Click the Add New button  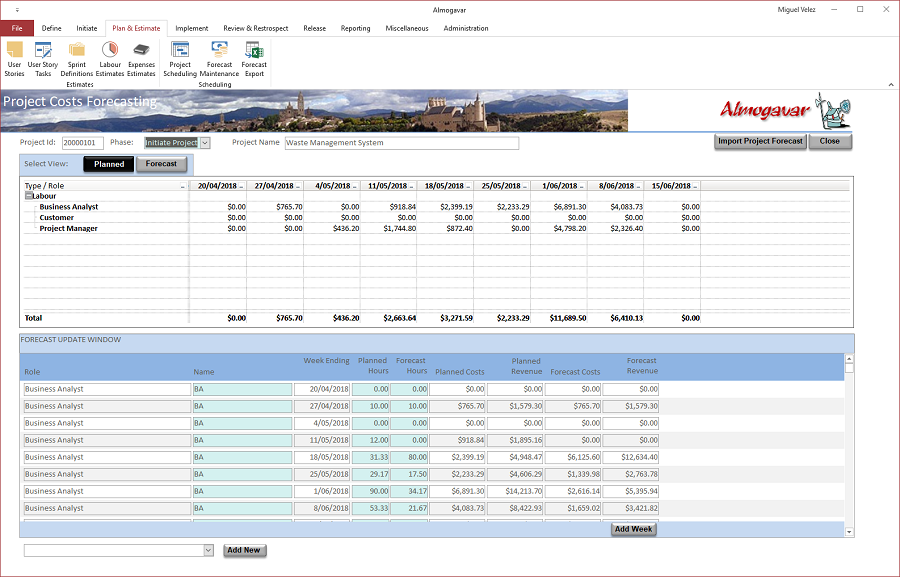244,550
